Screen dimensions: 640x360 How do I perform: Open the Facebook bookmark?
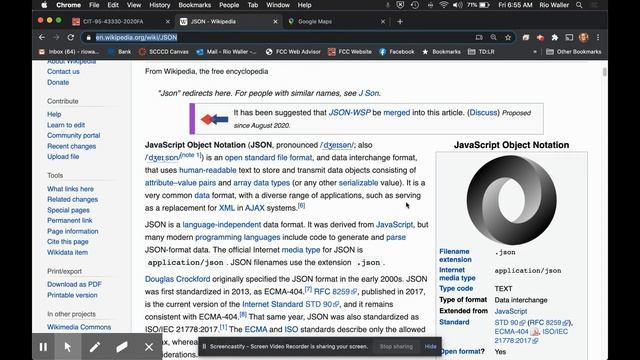click(x=397, y=52)
